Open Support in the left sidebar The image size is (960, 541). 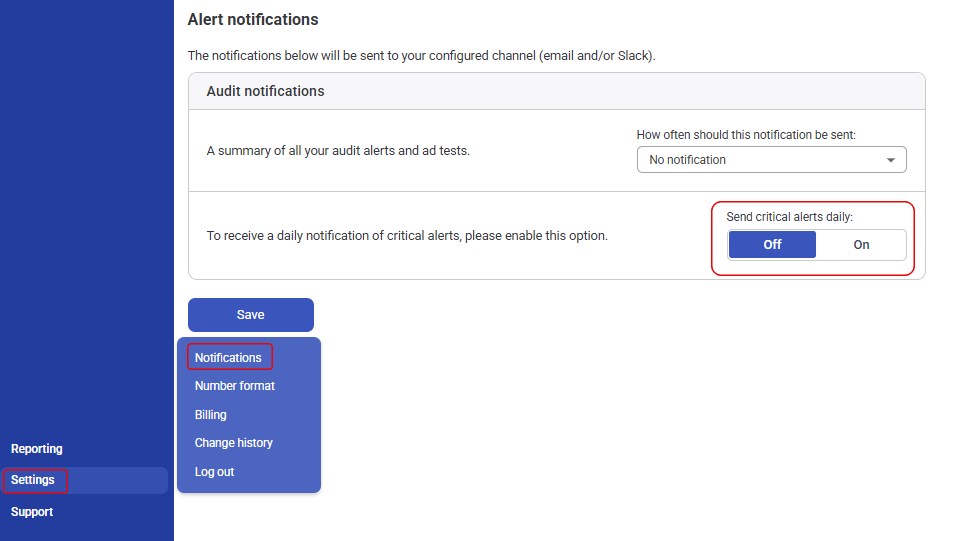(x=32, y=512)
